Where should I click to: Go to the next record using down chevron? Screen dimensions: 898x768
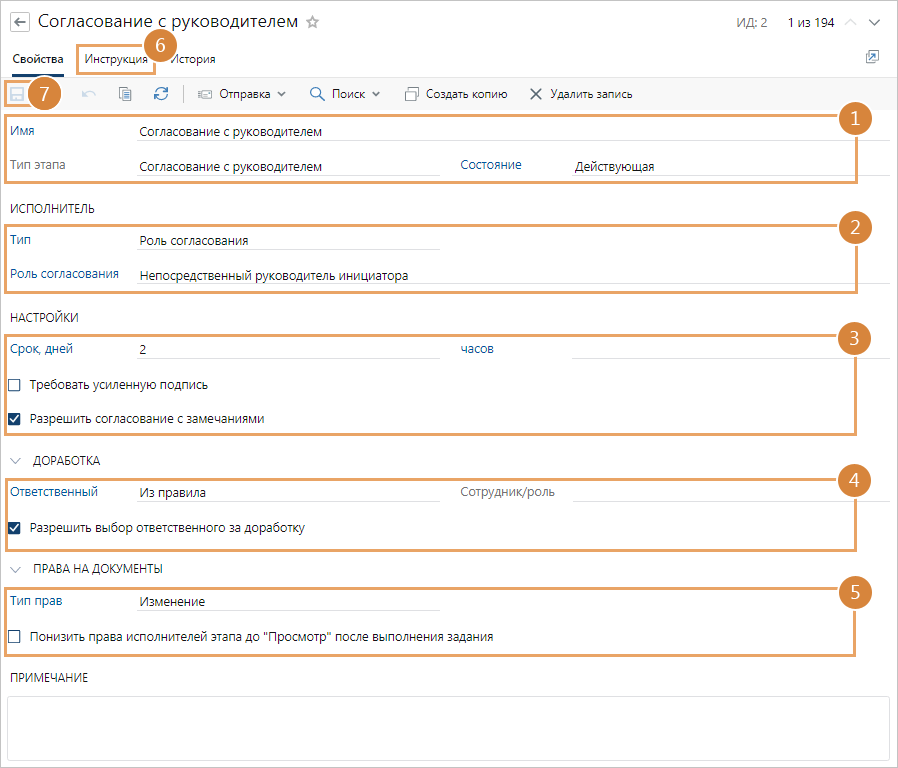[875, 23]
